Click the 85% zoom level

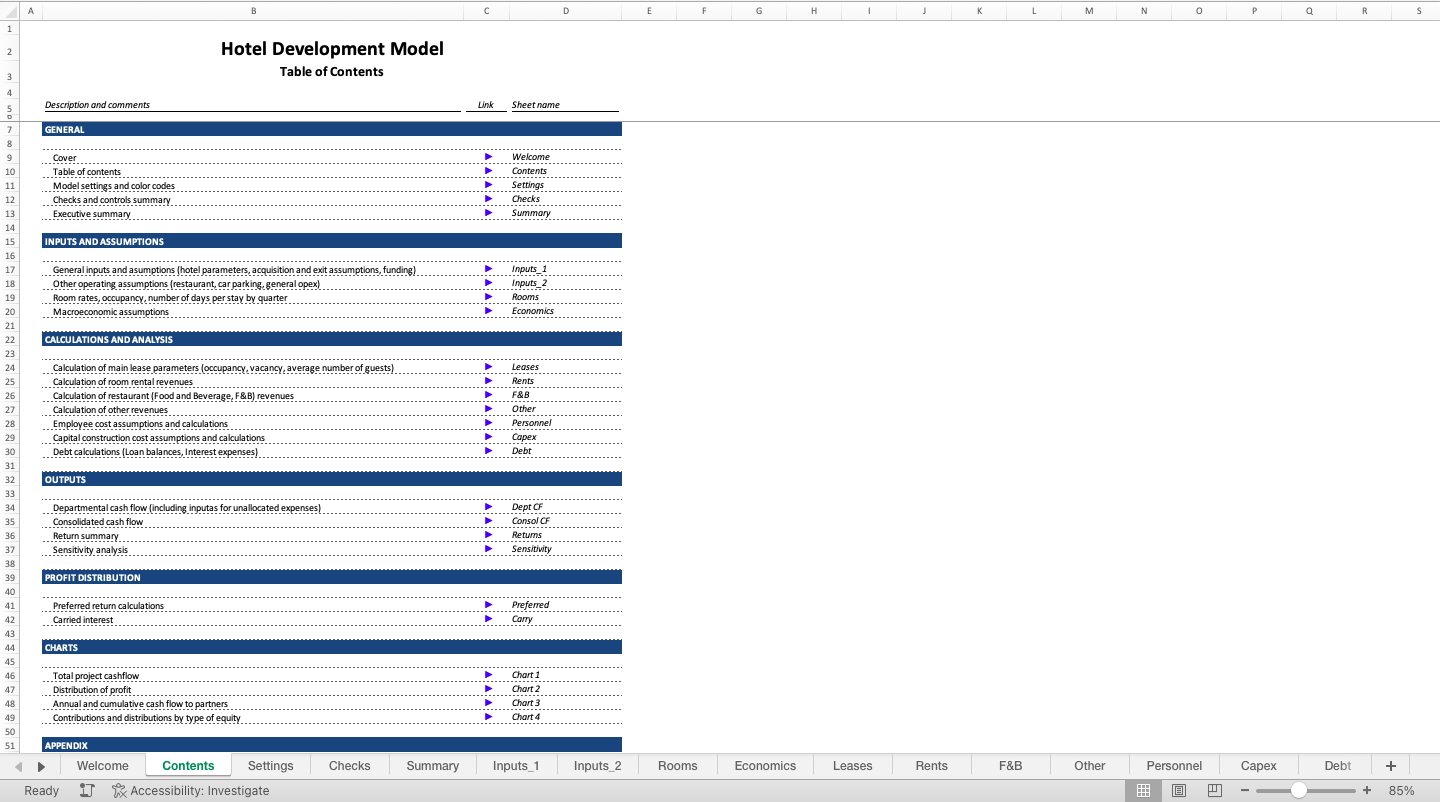point(1402,790)
